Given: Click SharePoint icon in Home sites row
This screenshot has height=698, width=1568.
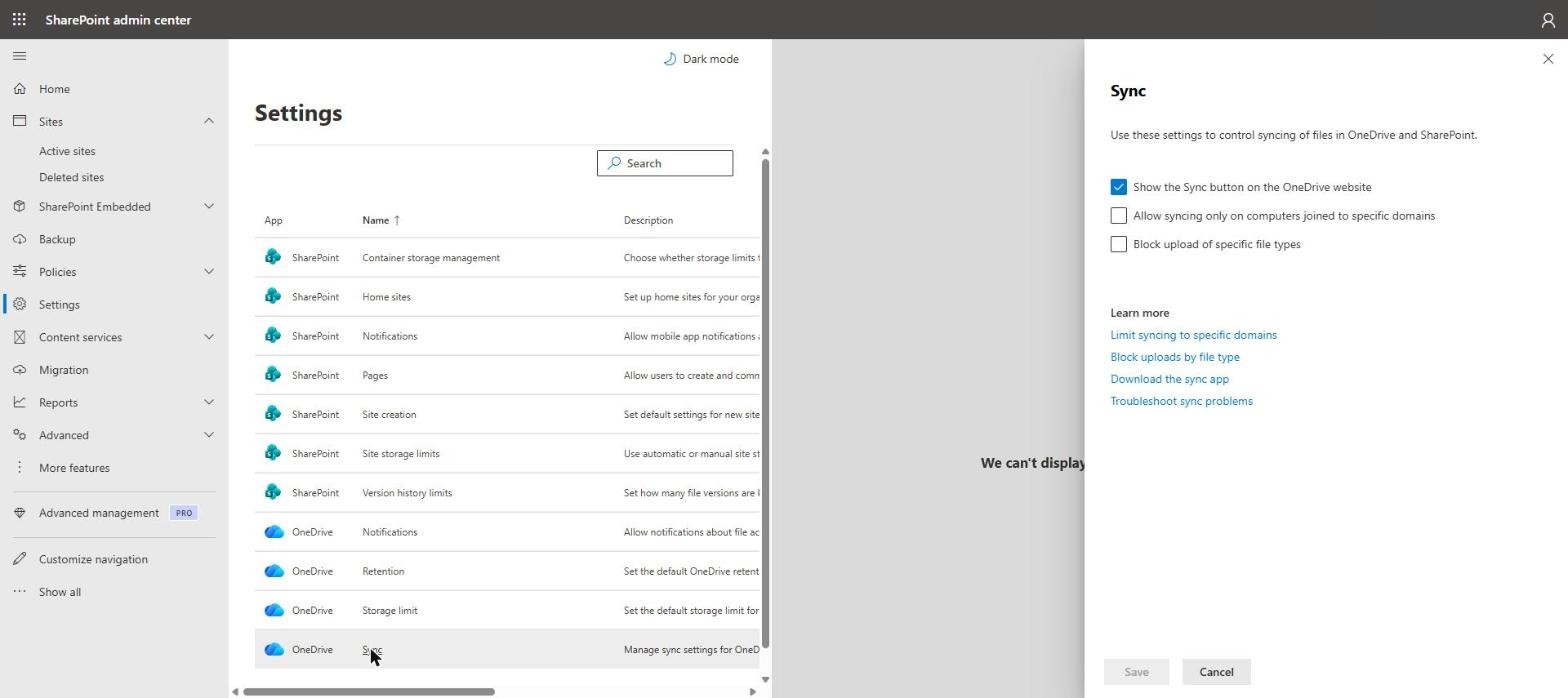Looking at the screenshot, I should (x=273, y=296).
